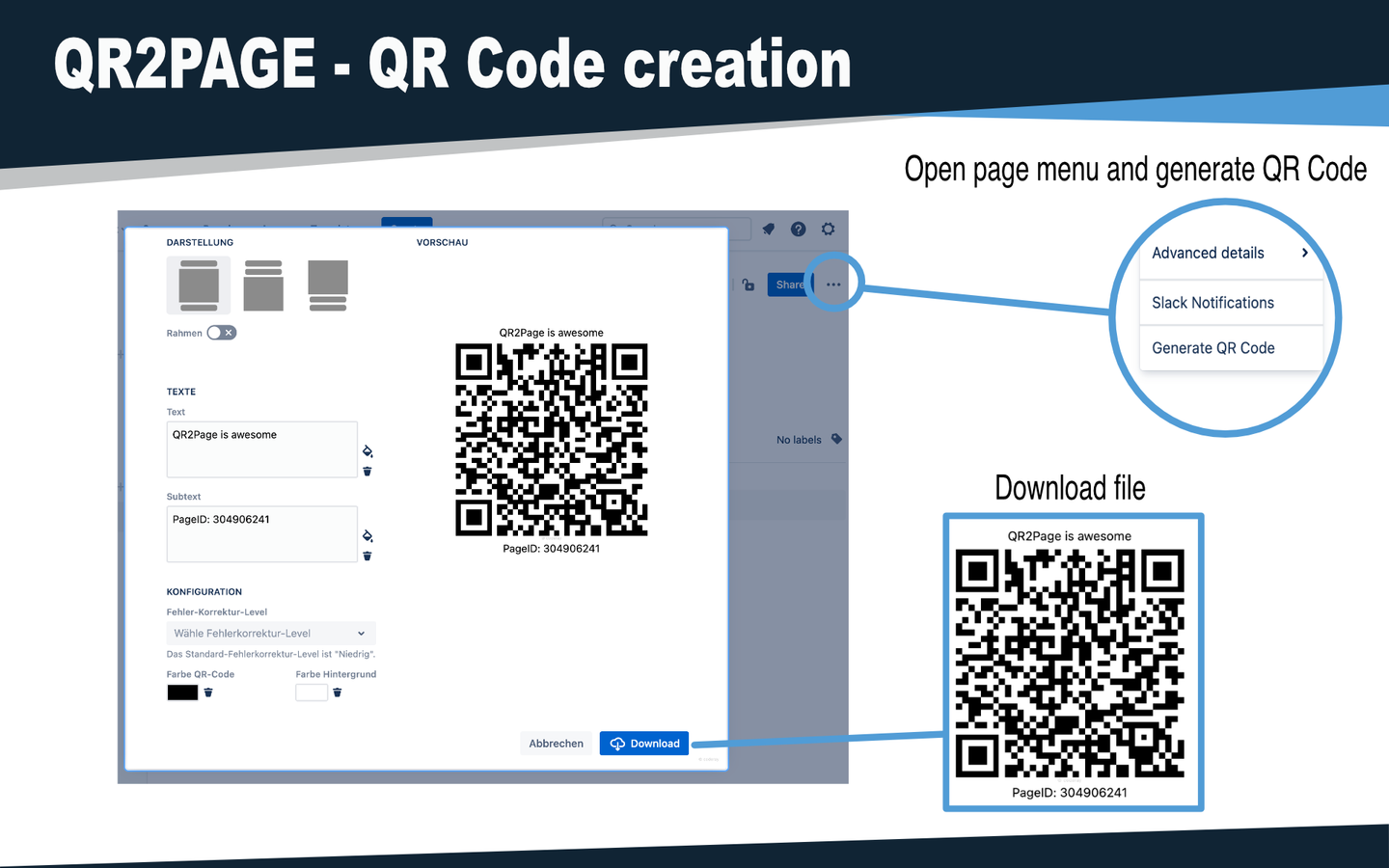
Task: Open the fill color picker for the Subtext field
Action: pyautogui.click(x=368, y=536)
